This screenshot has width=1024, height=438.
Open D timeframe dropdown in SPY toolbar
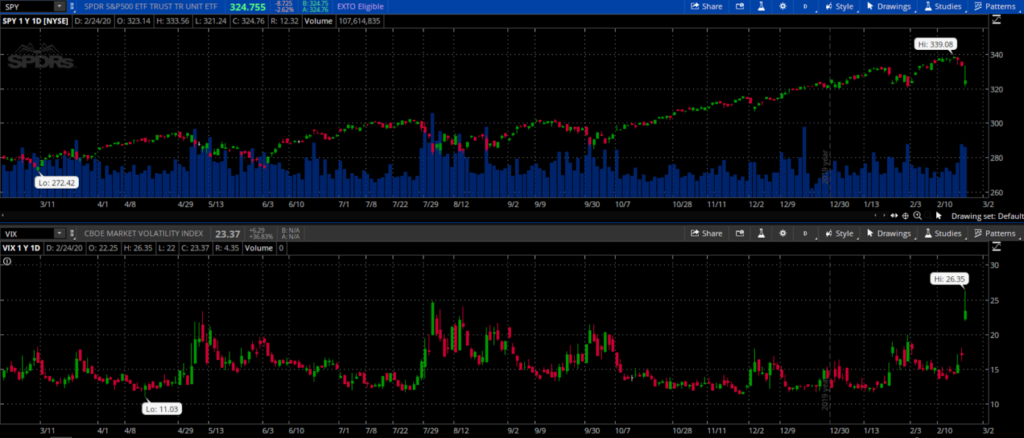pos(805,7)
